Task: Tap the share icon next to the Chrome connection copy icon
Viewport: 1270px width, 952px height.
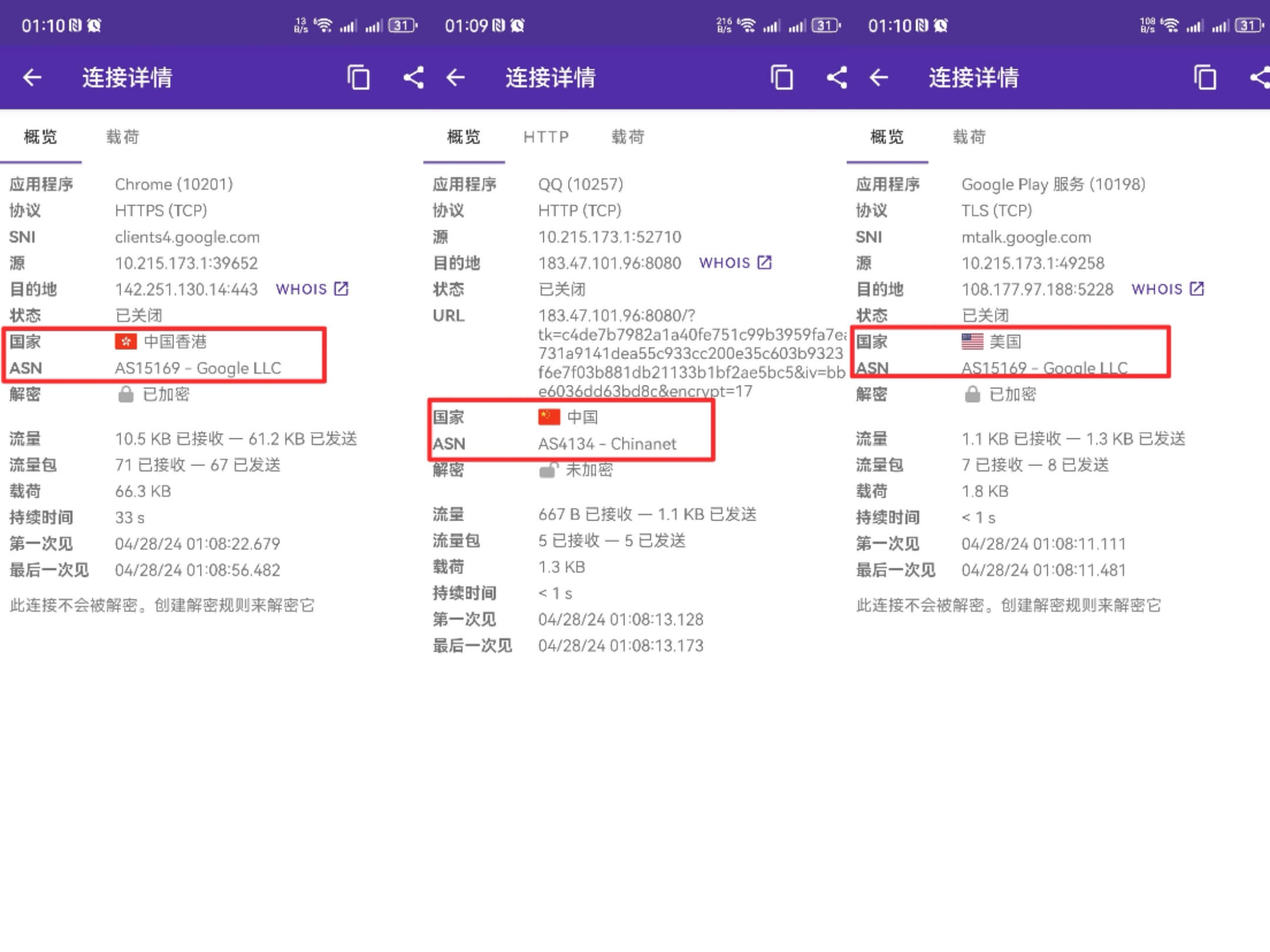Action: pyautogui.click(x=413, y=77)
